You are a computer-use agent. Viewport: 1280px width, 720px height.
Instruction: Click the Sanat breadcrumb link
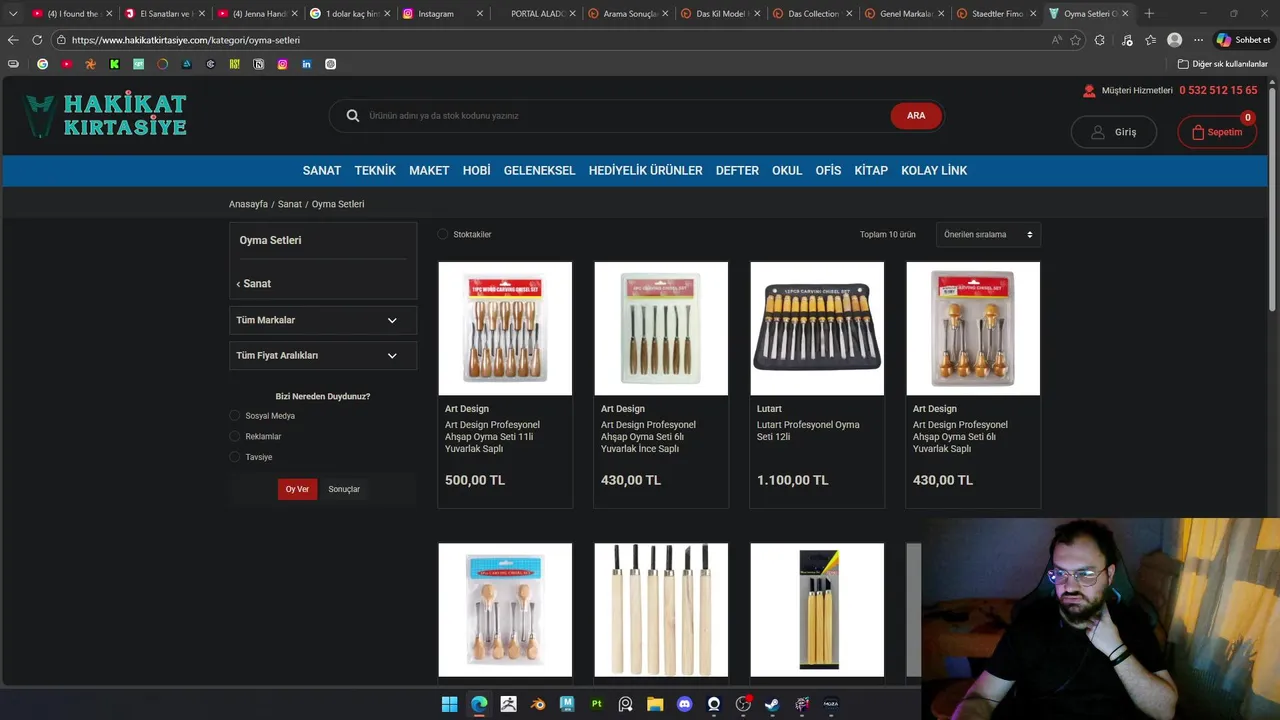coord(290,204)
